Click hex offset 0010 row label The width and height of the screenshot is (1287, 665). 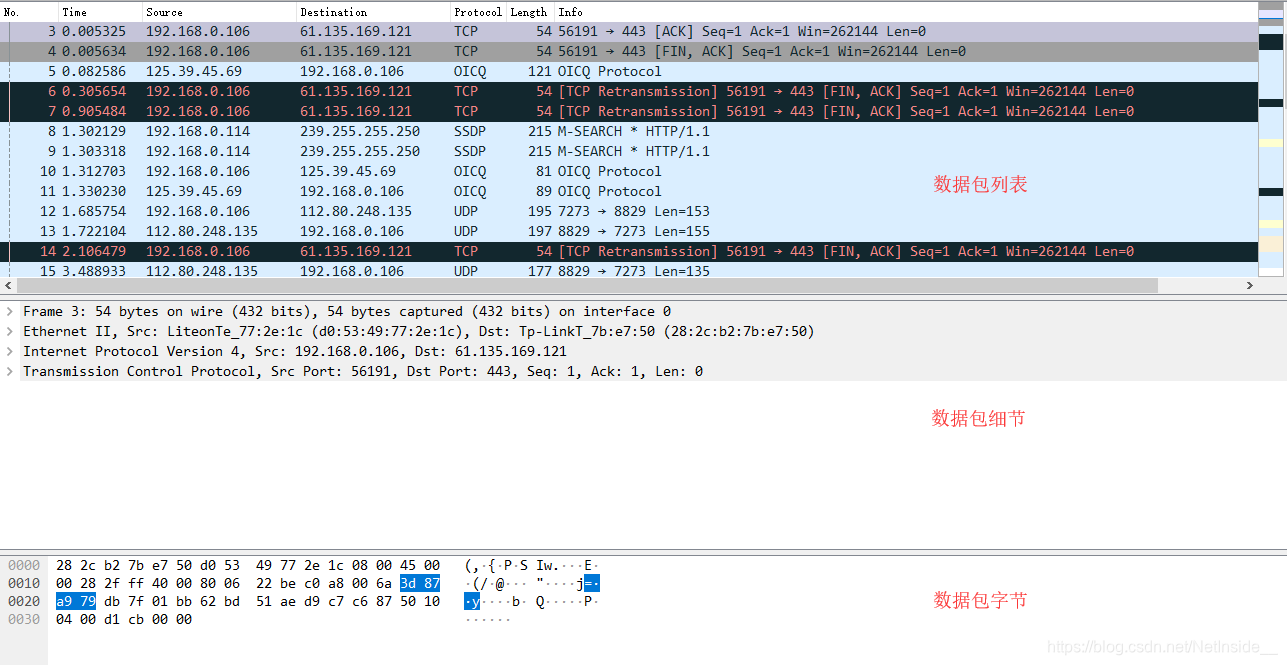[x=24, y=584]
